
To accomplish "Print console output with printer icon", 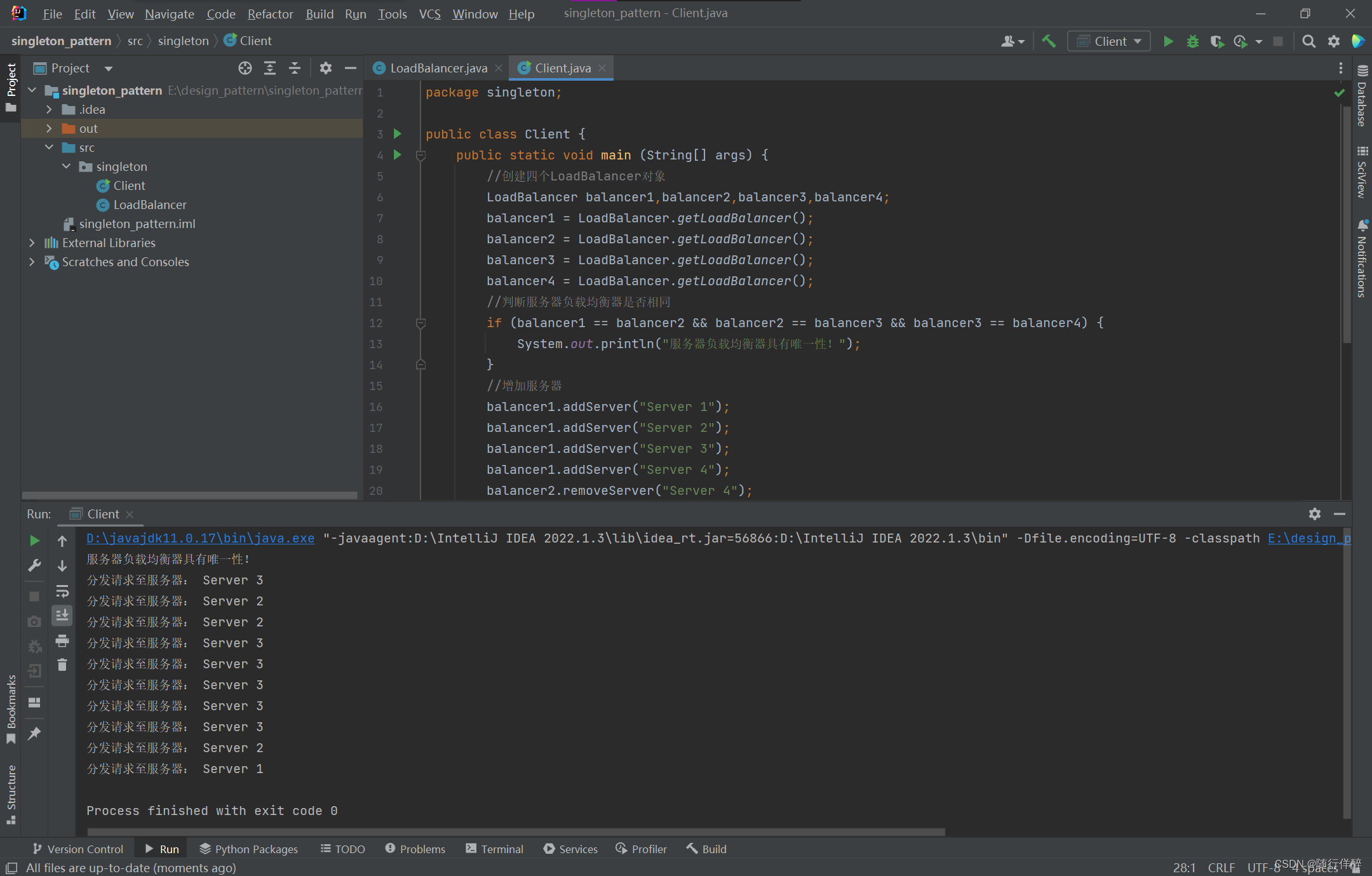I will 62,640.
